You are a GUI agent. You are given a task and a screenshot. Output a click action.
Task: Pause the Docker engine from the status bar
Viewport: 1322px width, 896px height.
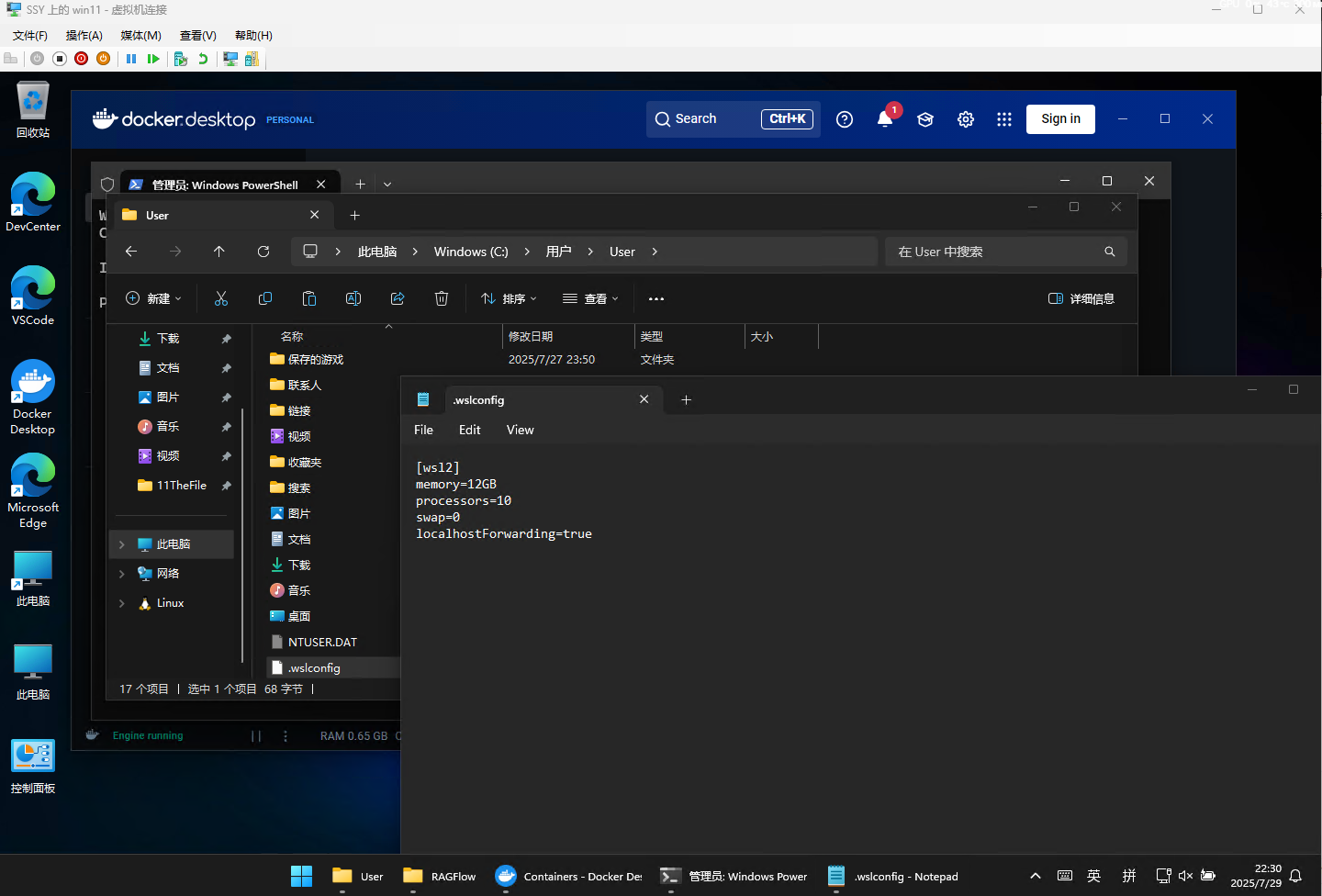[256, 736]
